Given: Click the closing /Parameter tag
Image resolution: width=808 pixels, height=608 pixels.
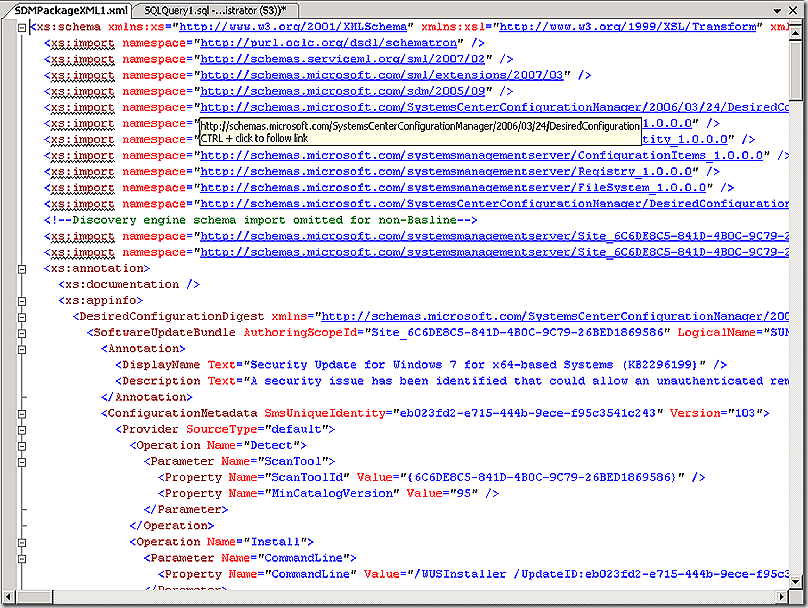Looking at the screenshot, I should coord(186,510).
